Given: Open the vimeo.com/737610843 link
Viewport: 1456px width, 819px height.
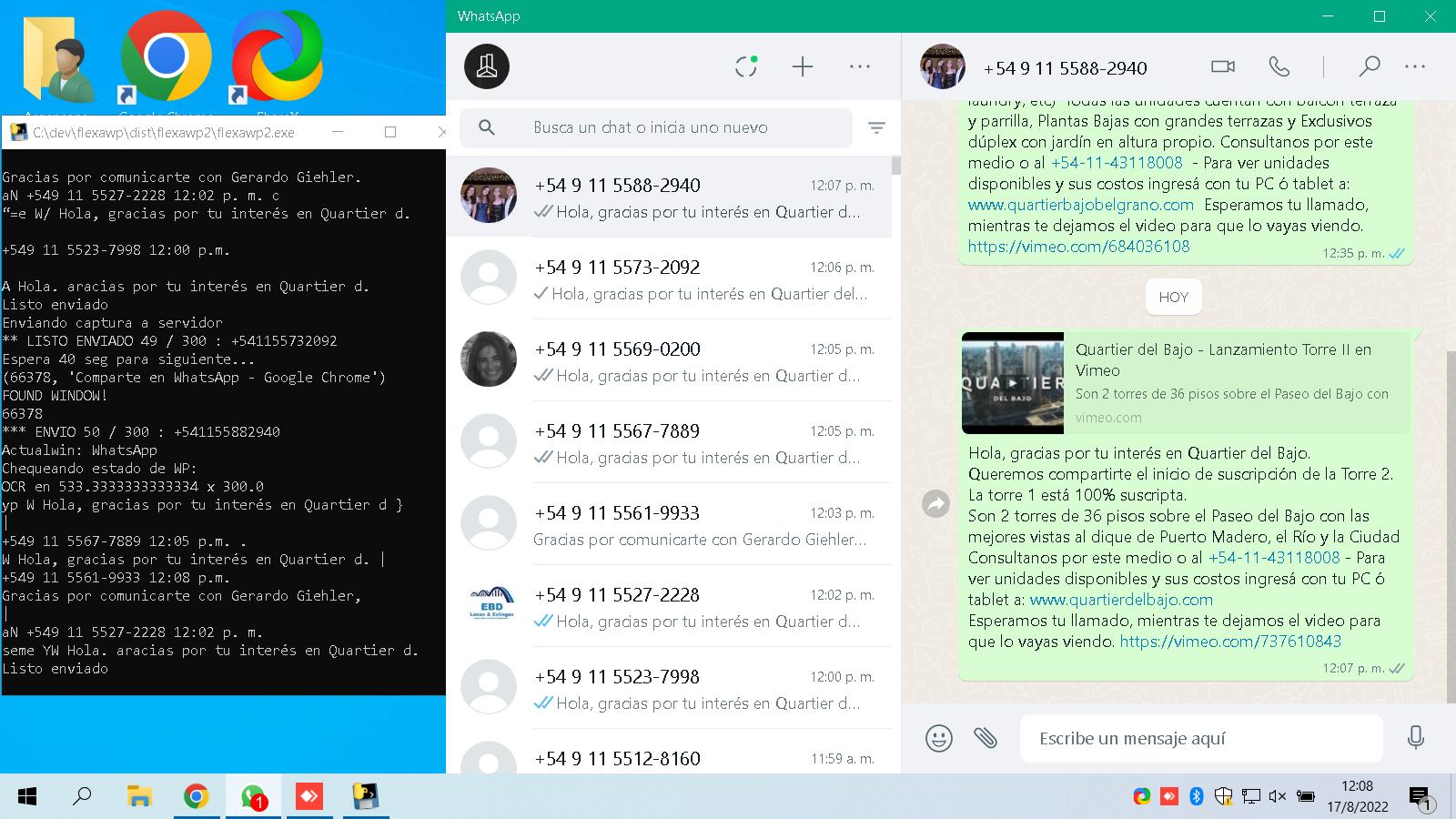Looking at the screenshot, I should click(x=1230, y=642).
